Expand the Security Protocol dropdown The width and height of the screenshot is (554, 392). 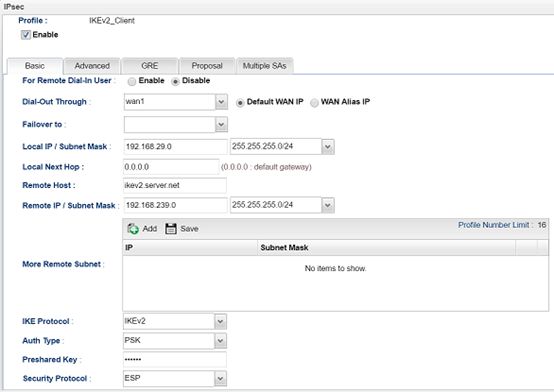(220, 379)
